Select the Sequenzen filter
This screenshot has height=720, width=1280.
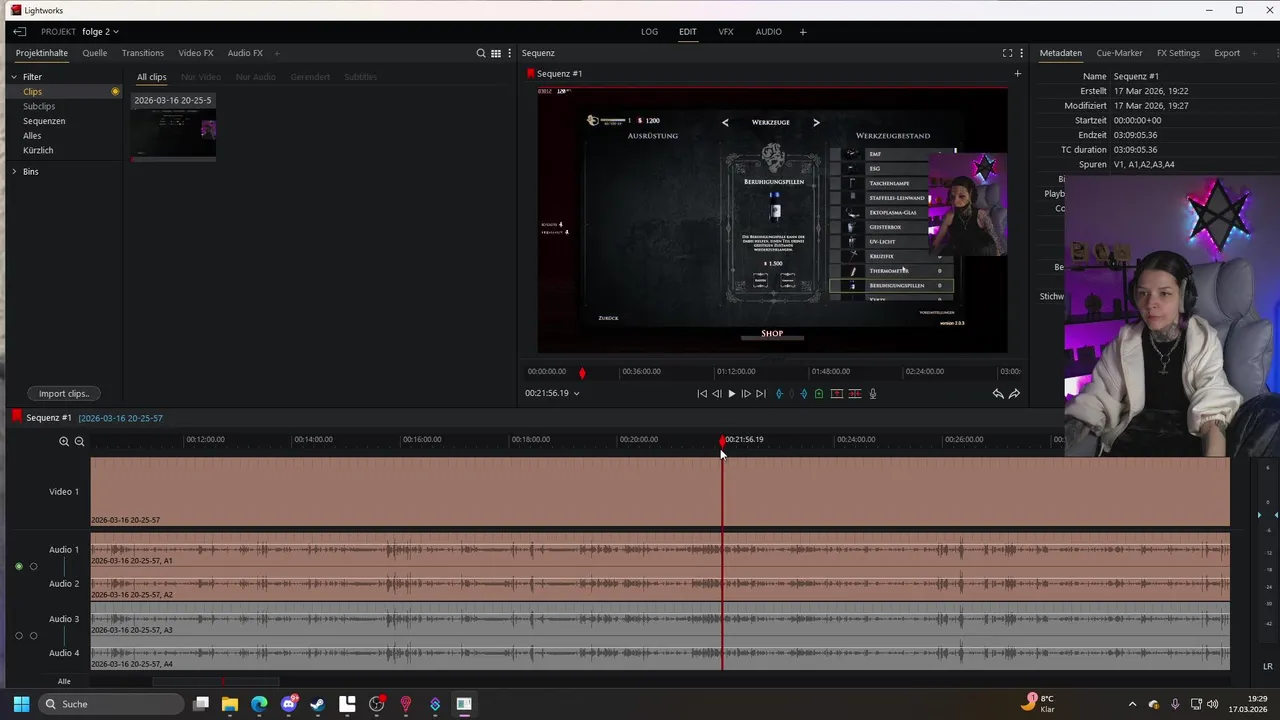pos(44,121)
